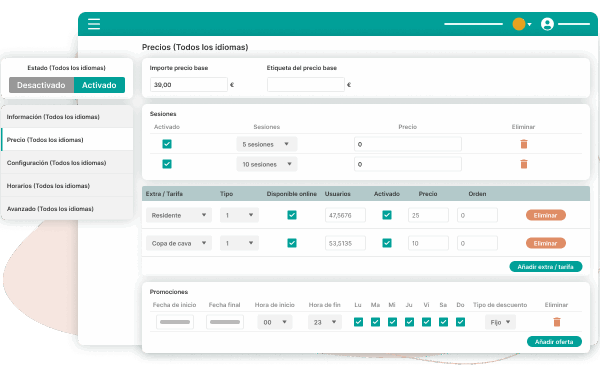Click the promotion row trash icon
This screenshot has width=600, height=365.
pos(557,322)
